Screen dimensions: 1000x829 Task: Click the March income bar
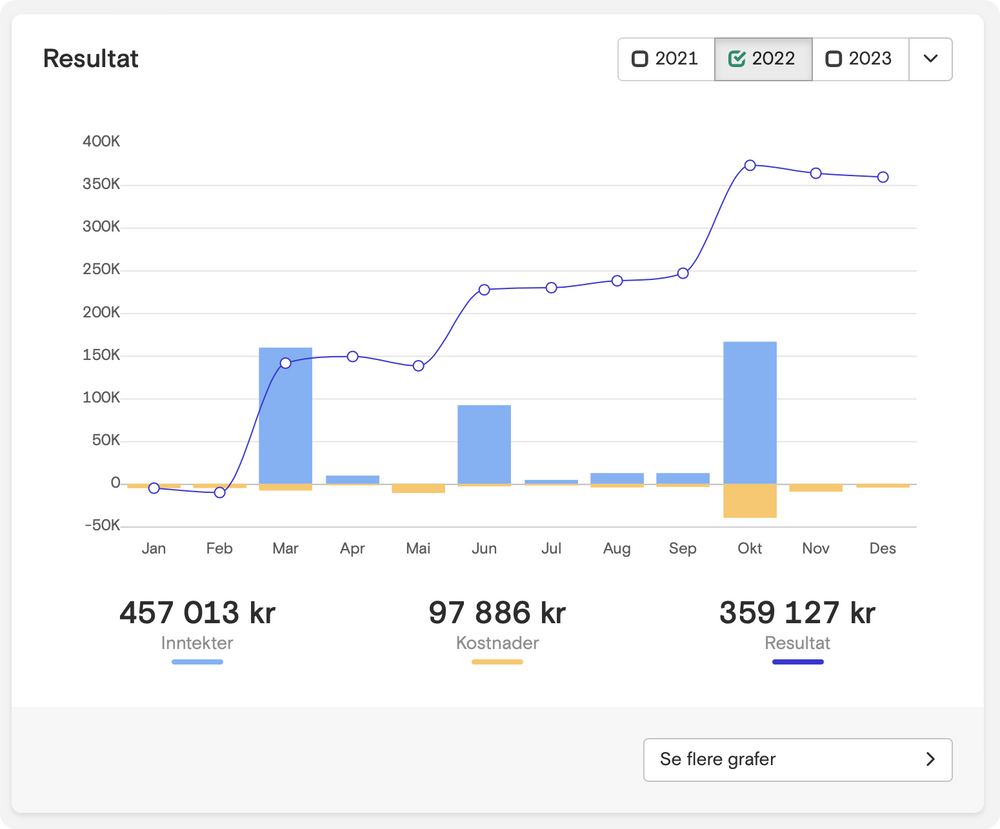click(286, 420)
